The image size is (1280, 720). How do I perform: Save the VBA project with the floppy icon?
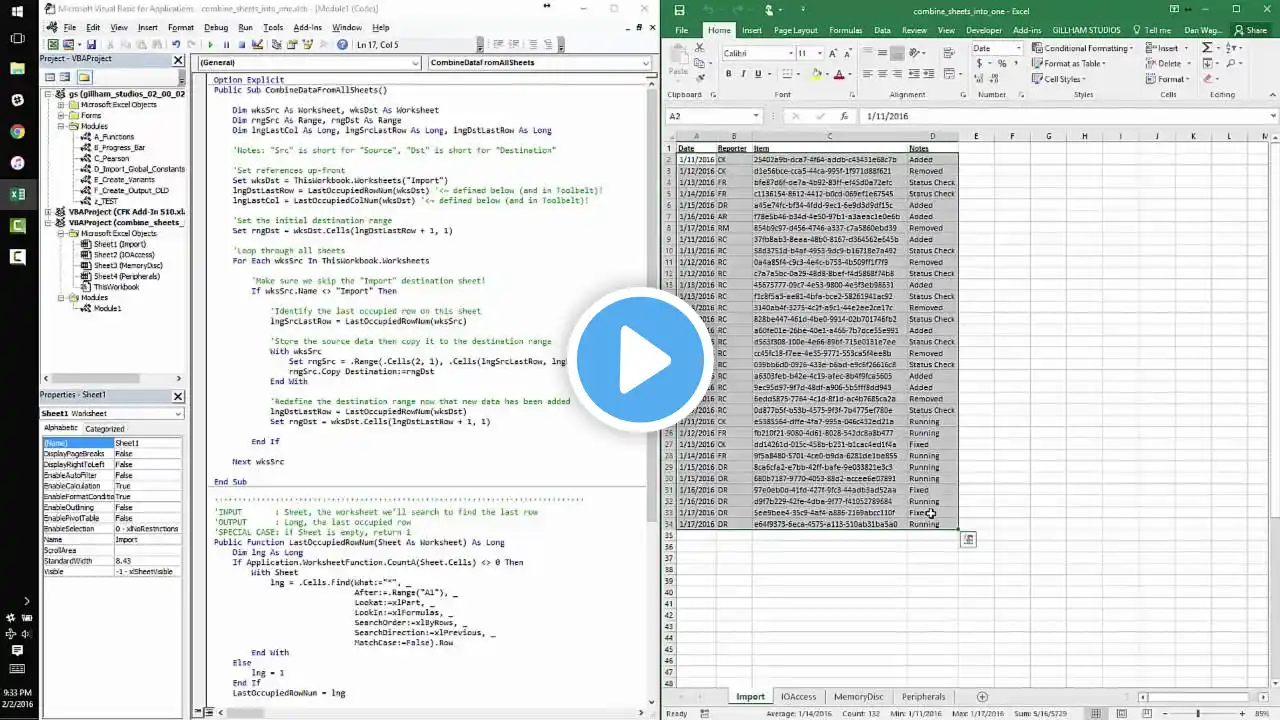(91, 45)
